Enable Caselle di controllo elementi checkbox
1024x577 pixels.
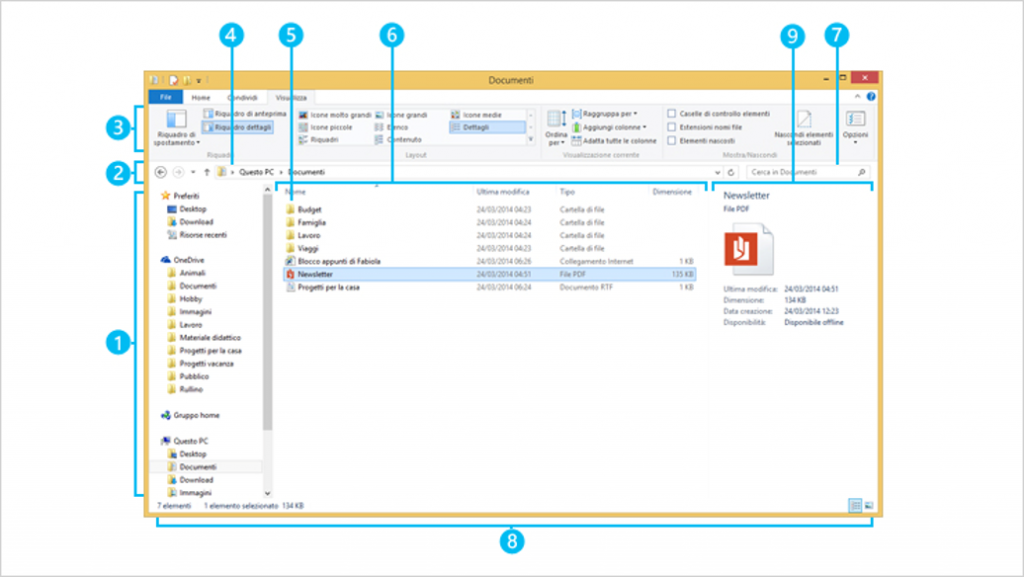[x=672, y=115]
